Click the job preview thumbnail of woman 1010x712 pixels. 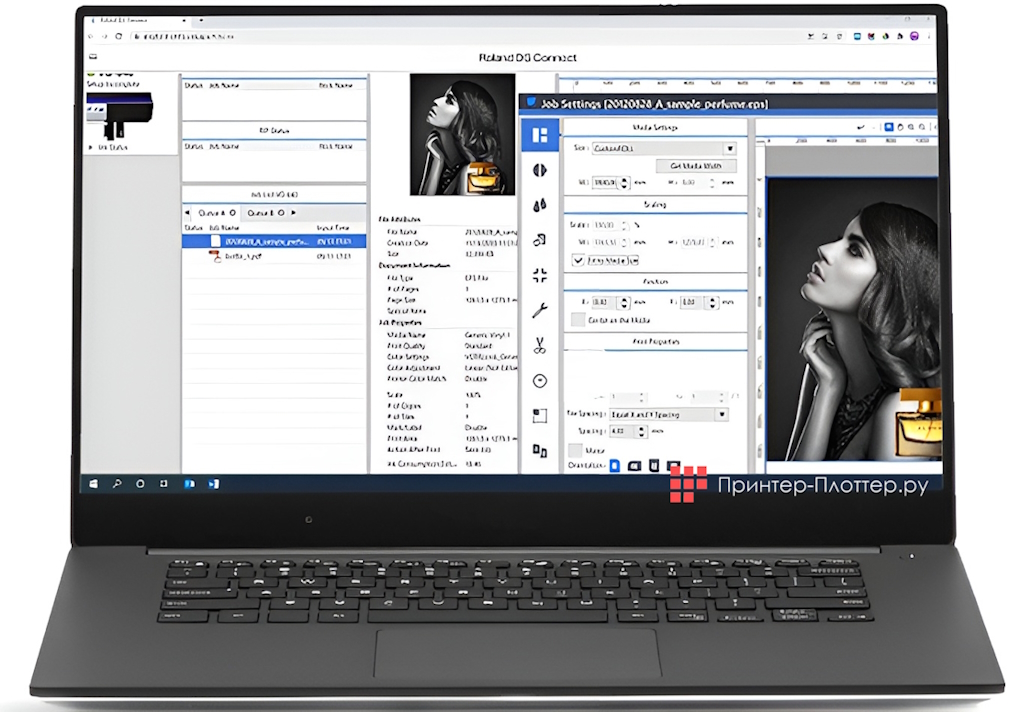[462, 134]
